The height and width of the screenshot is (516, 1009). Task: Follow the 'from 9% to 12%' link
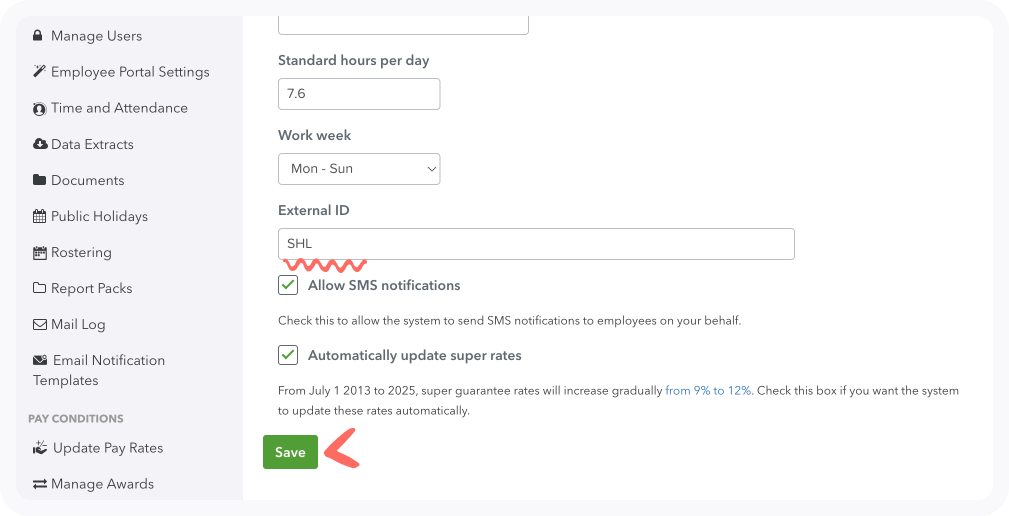pos(708,391)
